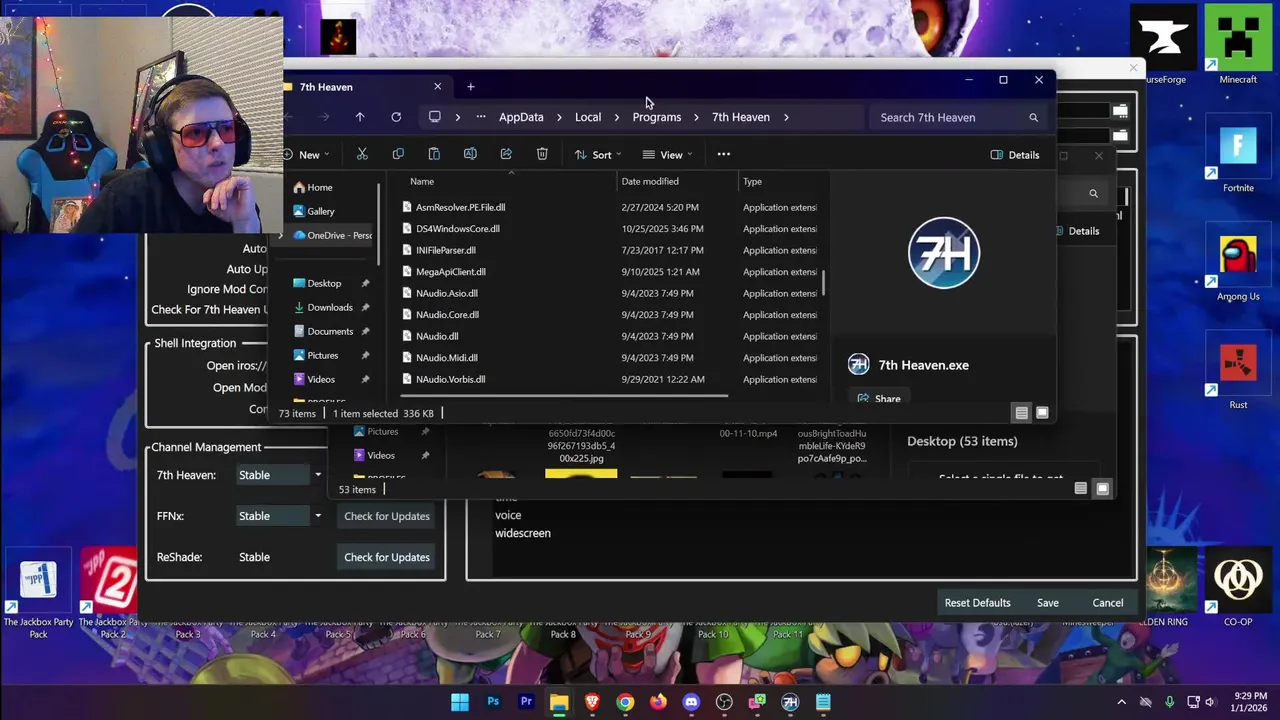Open File Explorer from the taskbar
Image resolution: width=1280 pixels, height=720 pixels.
[x=559, y=702]
